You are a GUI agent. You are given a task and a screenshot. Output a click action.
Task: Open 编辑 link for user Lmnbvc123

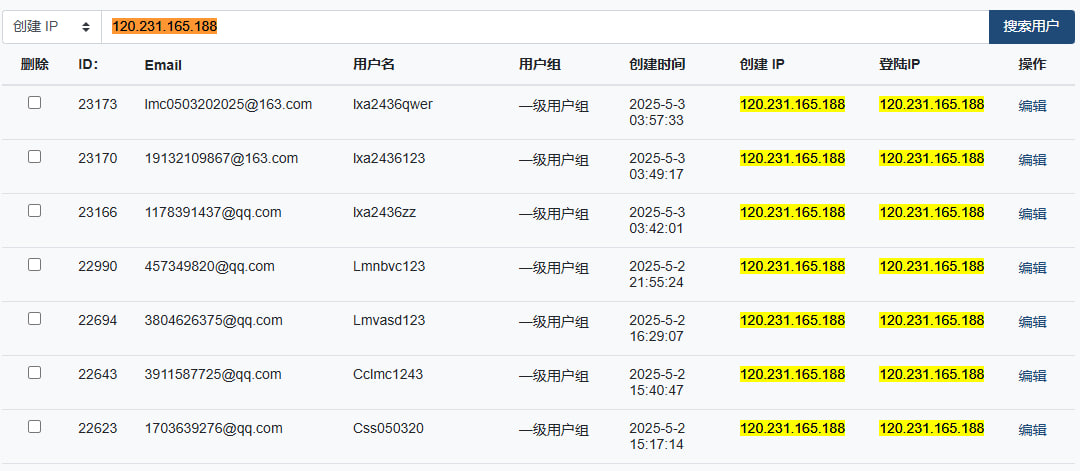(x=1032, y=268)
